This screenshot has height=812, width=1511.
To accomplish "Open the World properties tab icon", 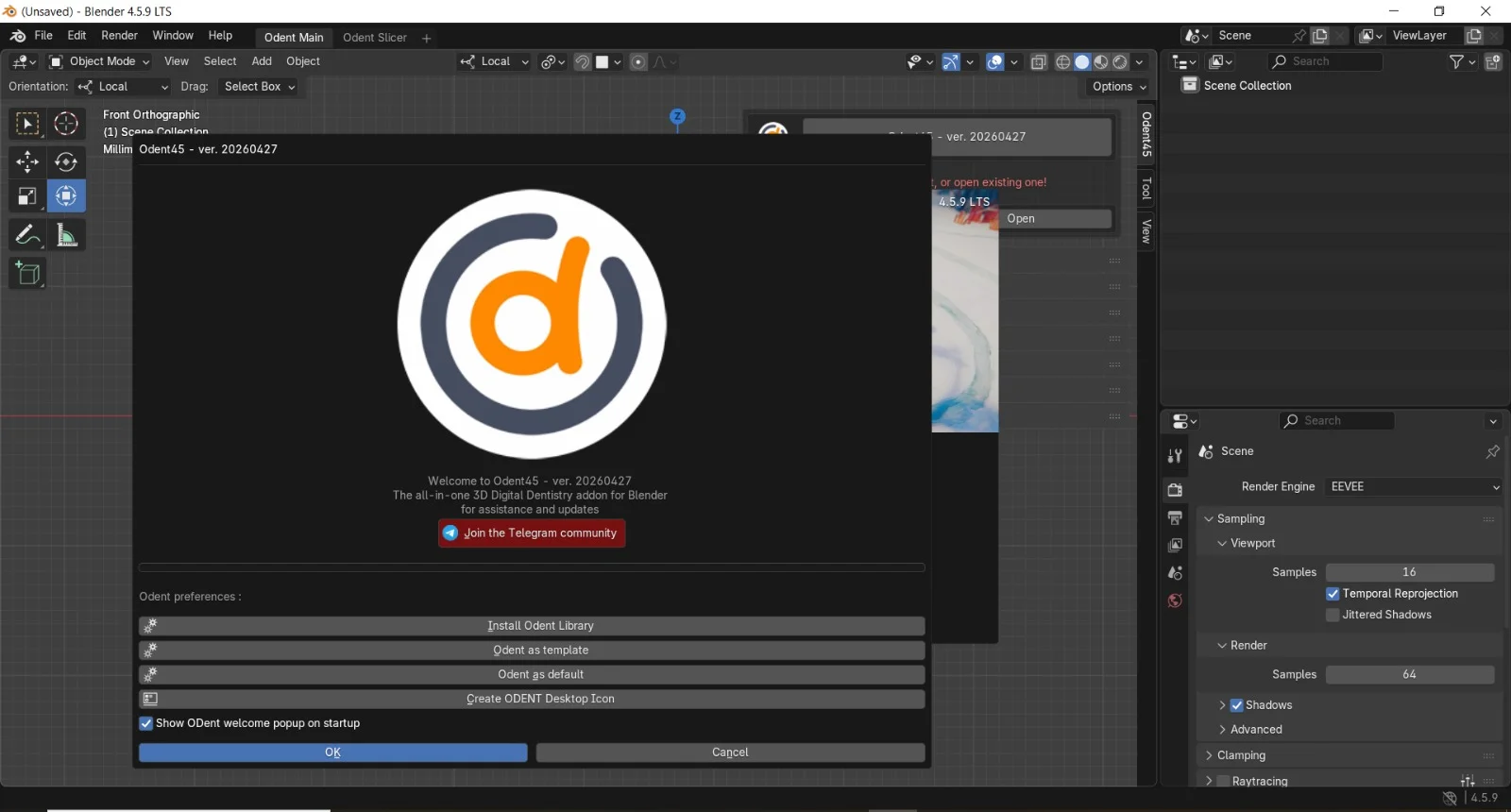I will [1175, 601].
